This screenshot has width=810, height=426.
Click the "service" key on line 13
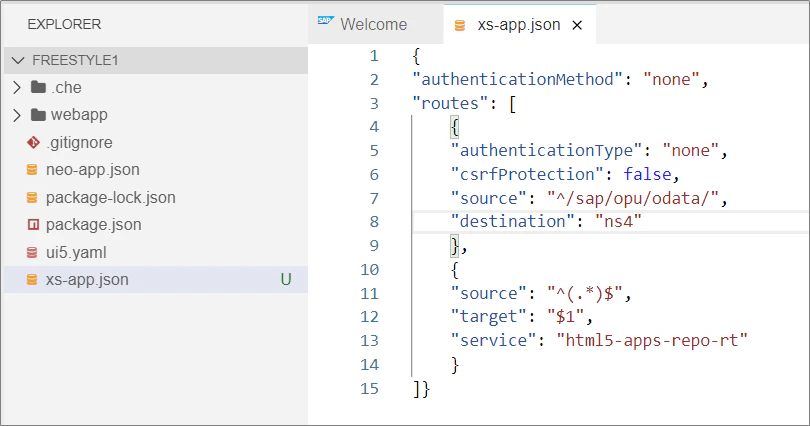[x=494, y=340]
